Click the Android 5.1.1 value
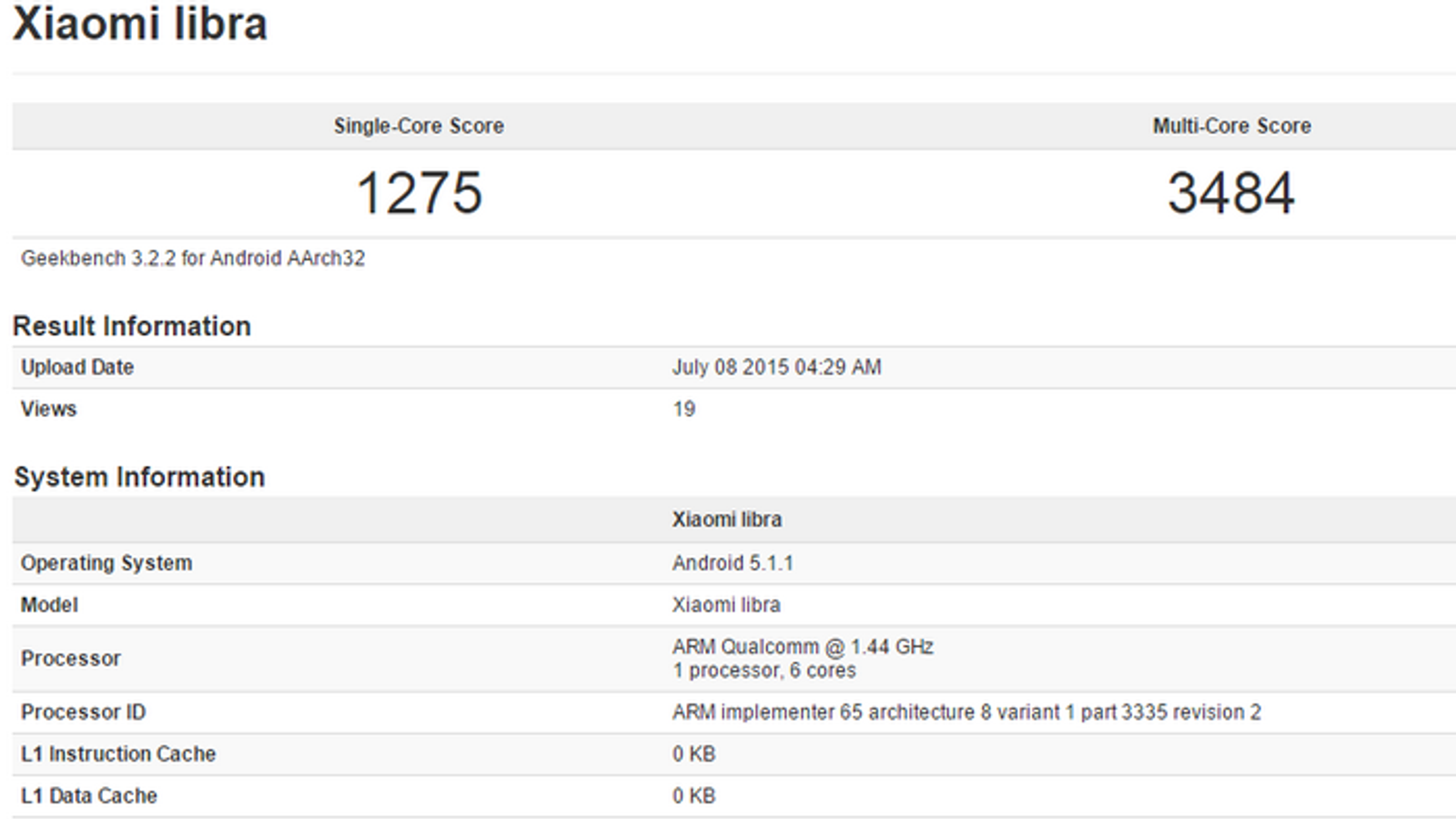The image size is (1456, 819). 733,563
